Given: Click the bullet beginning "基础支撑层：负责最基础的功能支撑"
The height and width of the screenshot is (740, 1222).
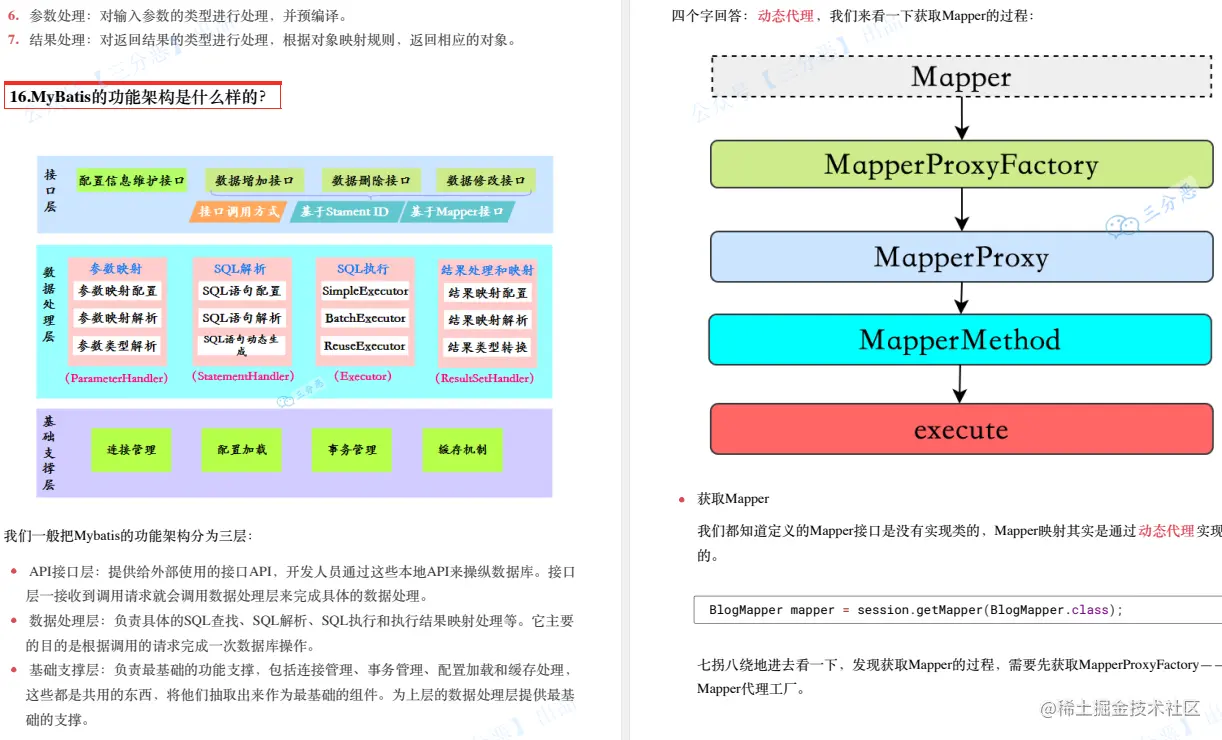Looking at the screenshot, I should point(300,694).
